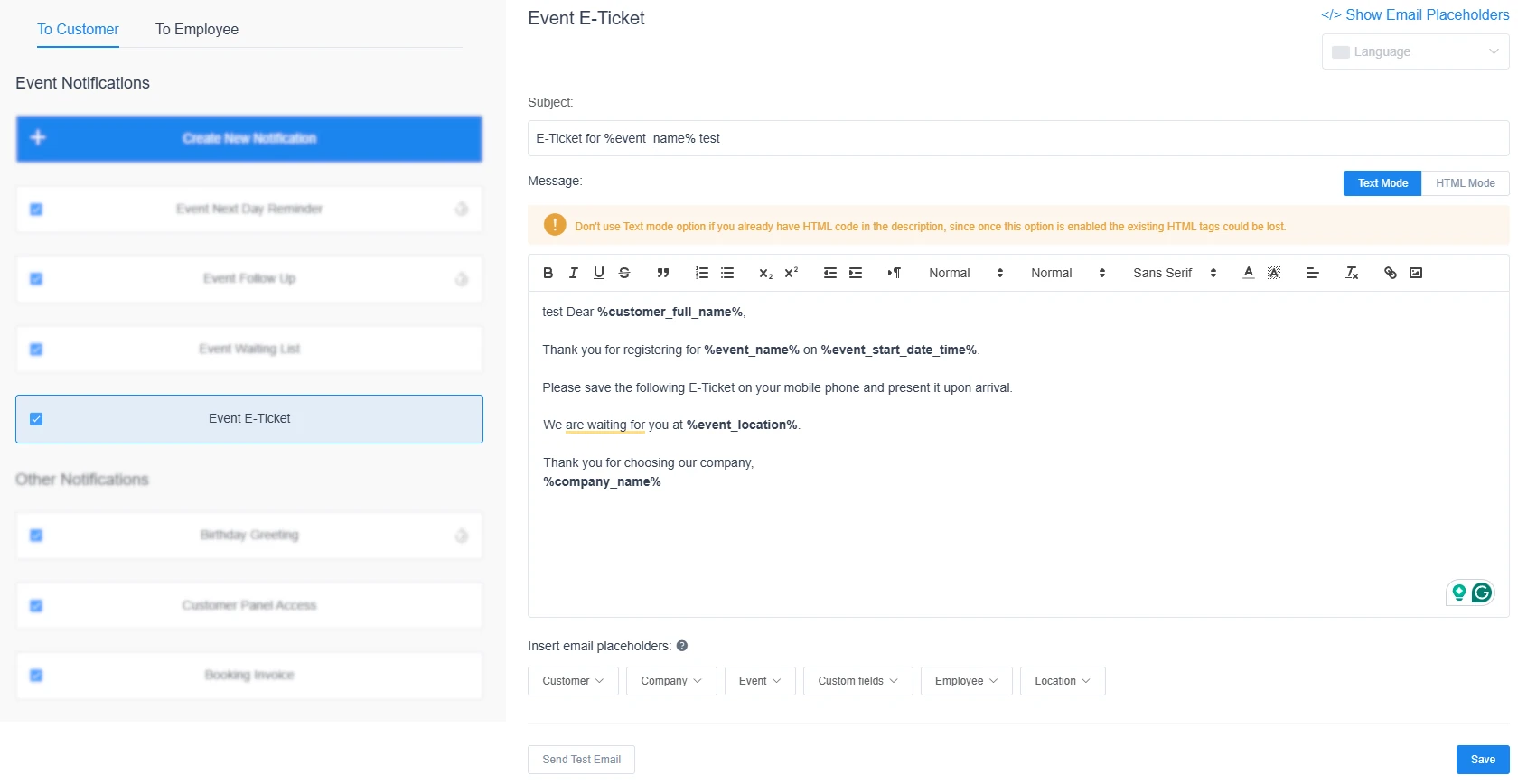
Task: Open the font size Normal dropdown
Action: click(x=1067, y=273)
